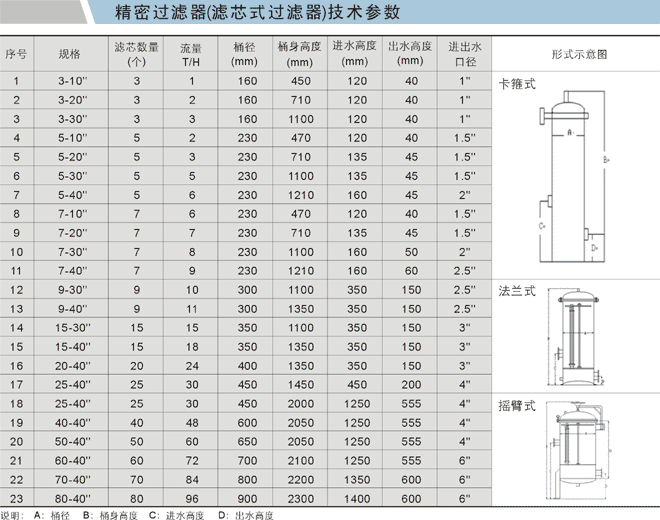The height and width of the screenshot is (520, 660).
Task: Click the 进出水口径 column header
Action: pyautogui.click(x=465, y=53)
